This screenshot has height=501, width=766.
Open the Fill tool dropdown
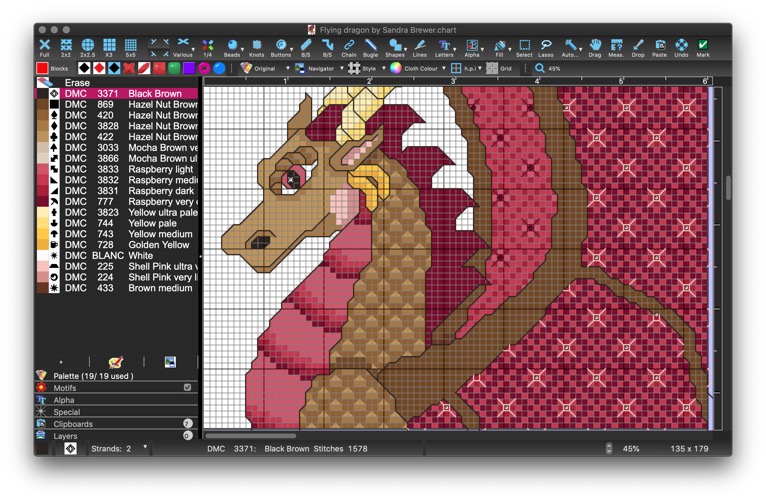tap(510, 49)
